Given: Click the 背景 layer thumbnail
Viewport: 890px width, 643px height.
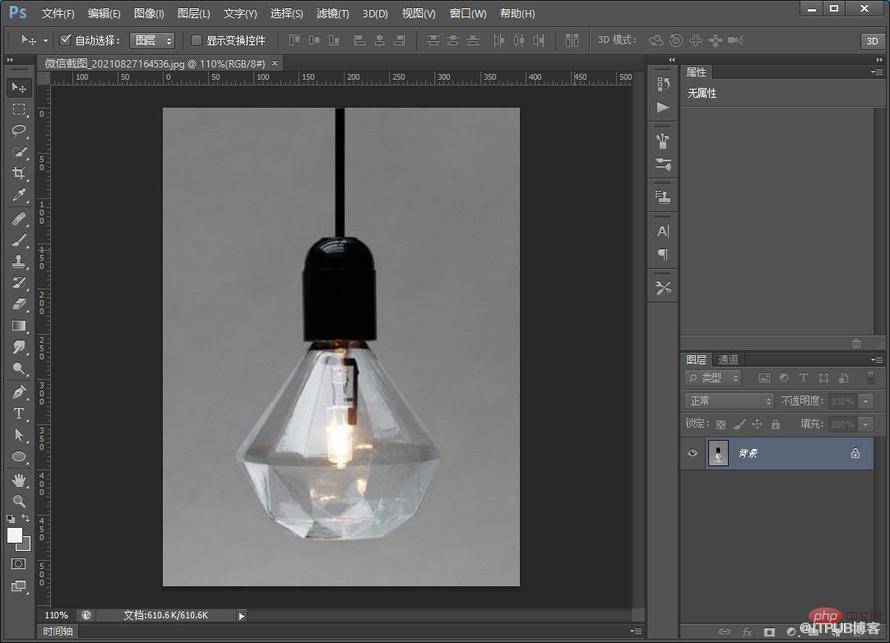Looking at the screenshot, I should (x=718, y=453).
